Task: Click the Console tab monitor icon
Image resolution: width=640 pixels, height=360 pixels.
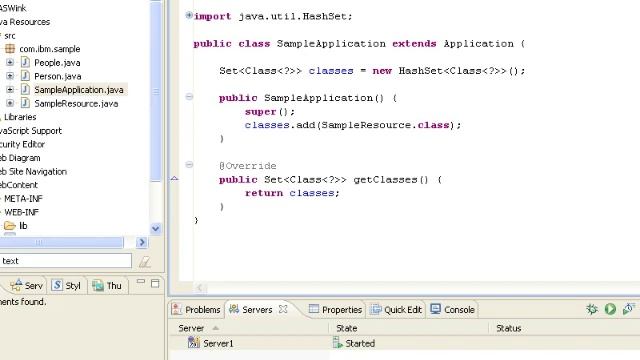Action: coord(436,309)
